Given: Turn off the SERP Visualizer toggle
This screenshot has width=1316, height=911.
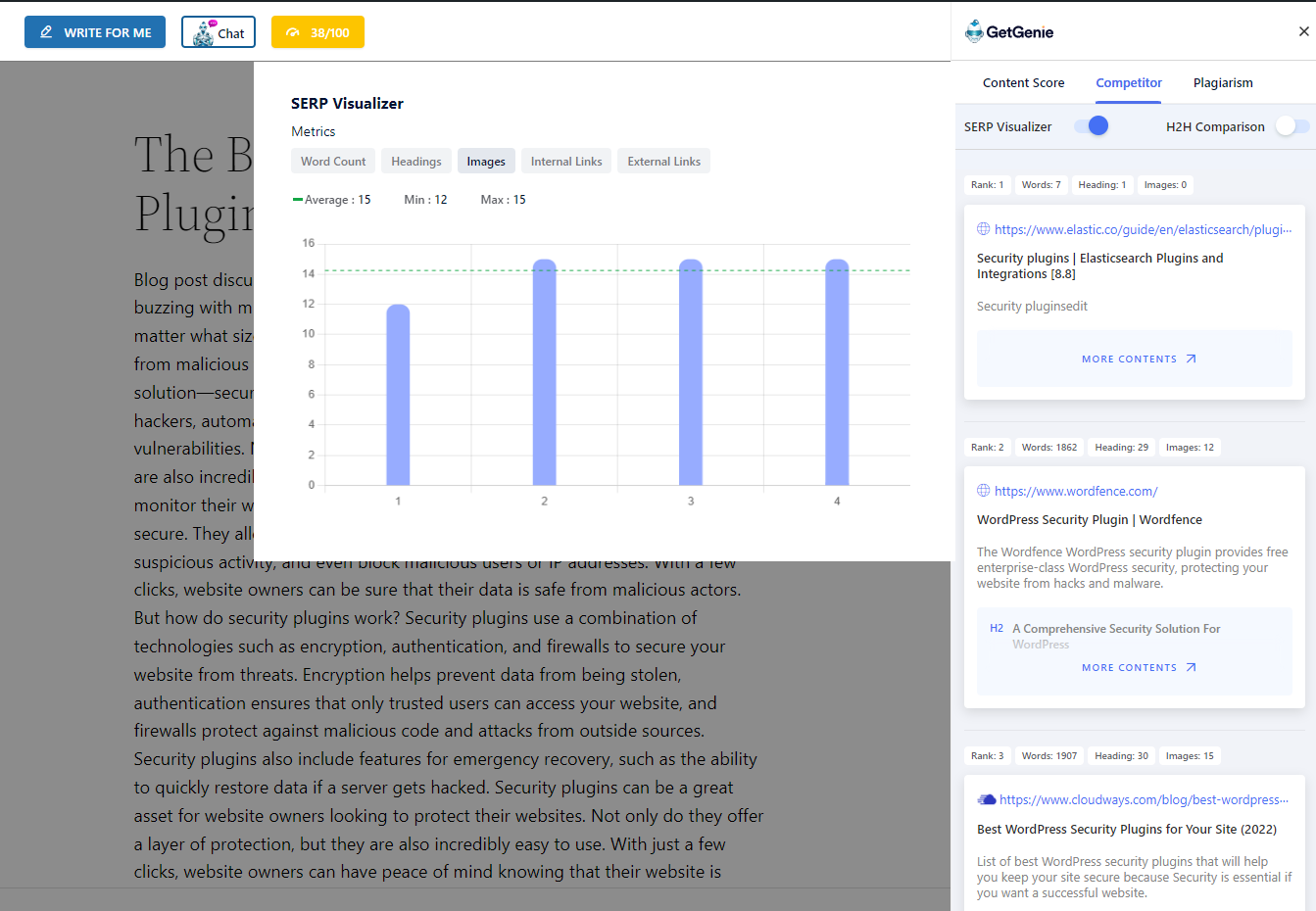Looking at the screenshot, I should (1092, 125).
